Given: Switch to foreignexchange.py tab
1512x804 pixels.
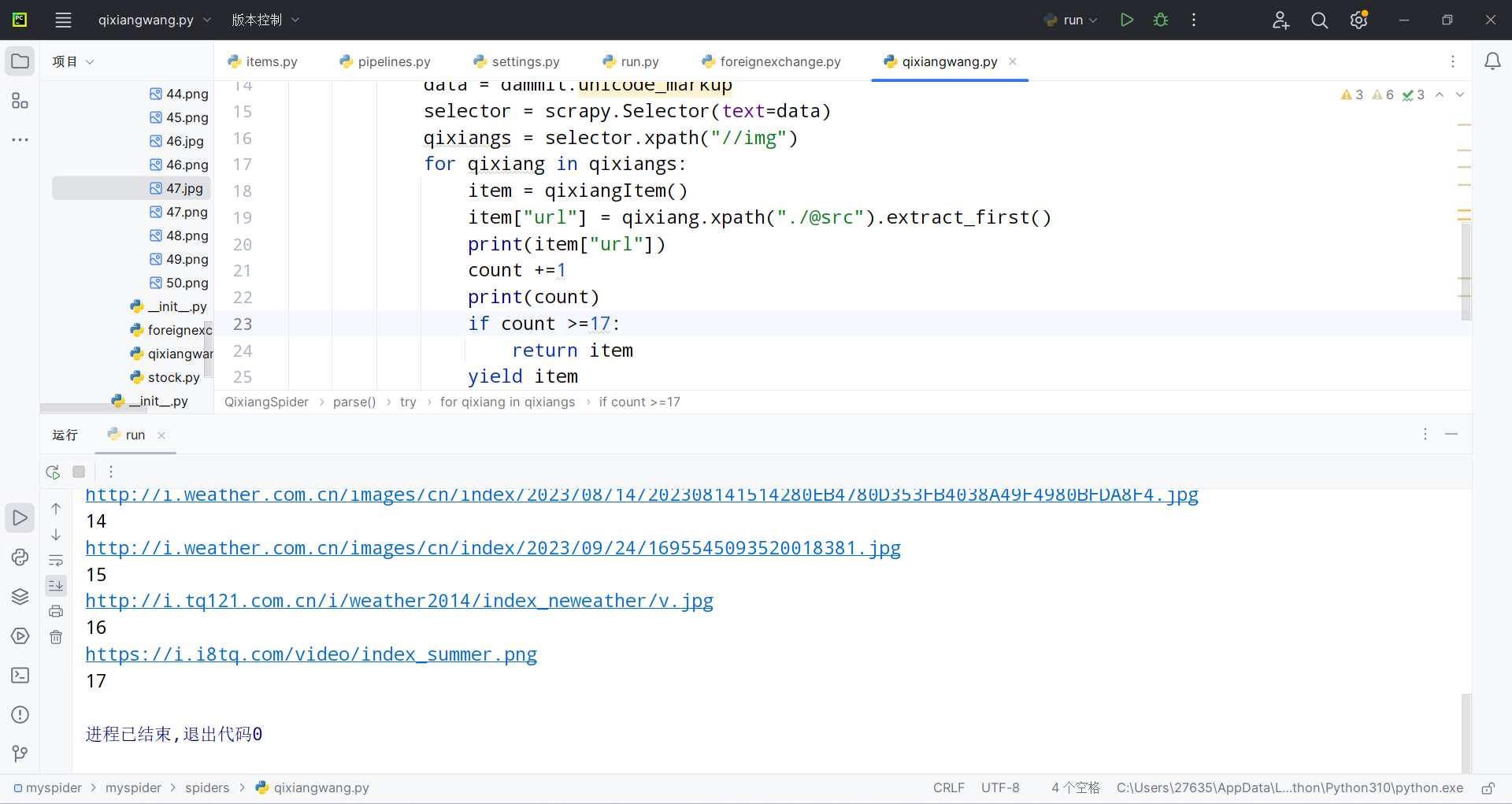Looking at the screenshot, I should coord(771,61).
